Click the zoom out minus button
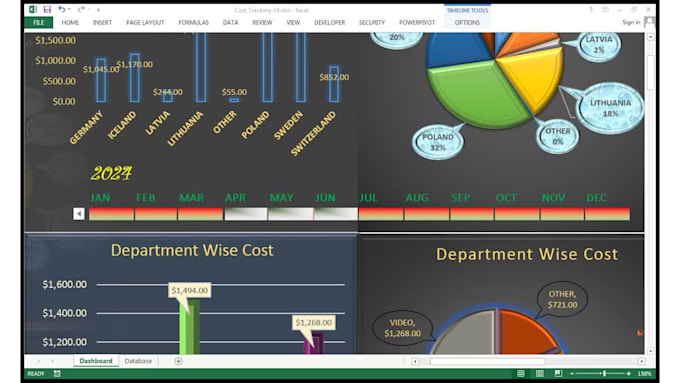The image size is (680, 383). [x=572, y=373]
